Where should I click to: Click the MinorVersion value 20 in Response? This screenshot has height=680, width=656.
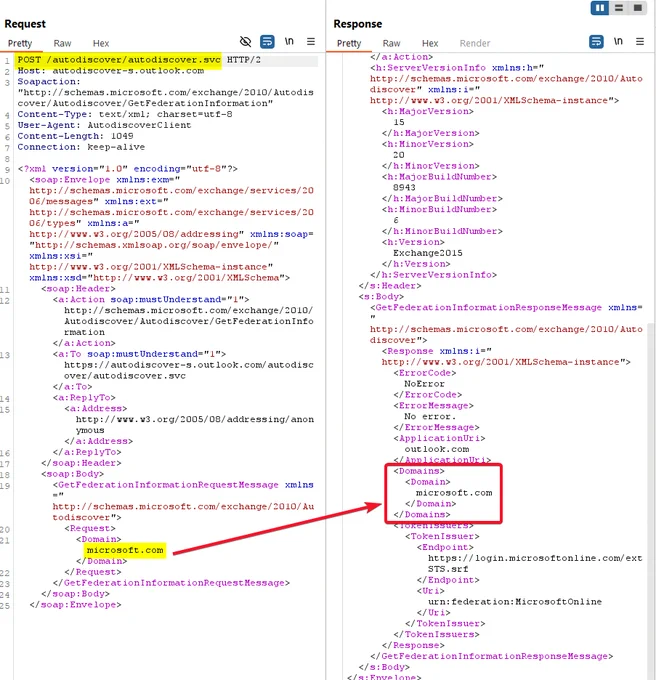point(399,155)
